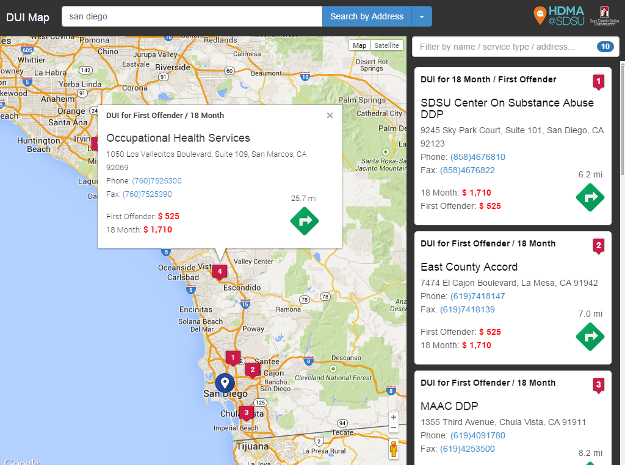This screenshot has height=465, width=625.
Task: Click directions icon for East County Accord
Action: [x=590, y=337]
